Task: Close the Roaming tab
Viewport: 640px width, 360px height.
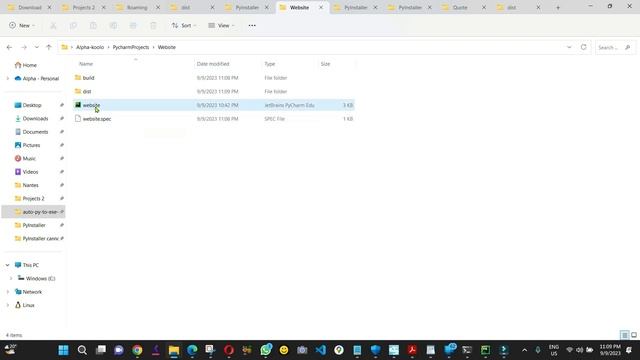Action: pos(158,7)
